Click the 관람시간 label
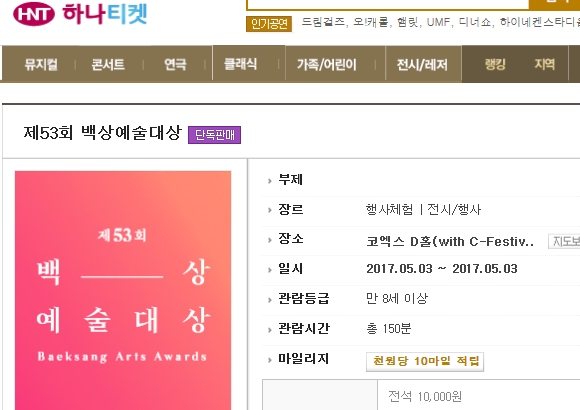 point(303,329)
